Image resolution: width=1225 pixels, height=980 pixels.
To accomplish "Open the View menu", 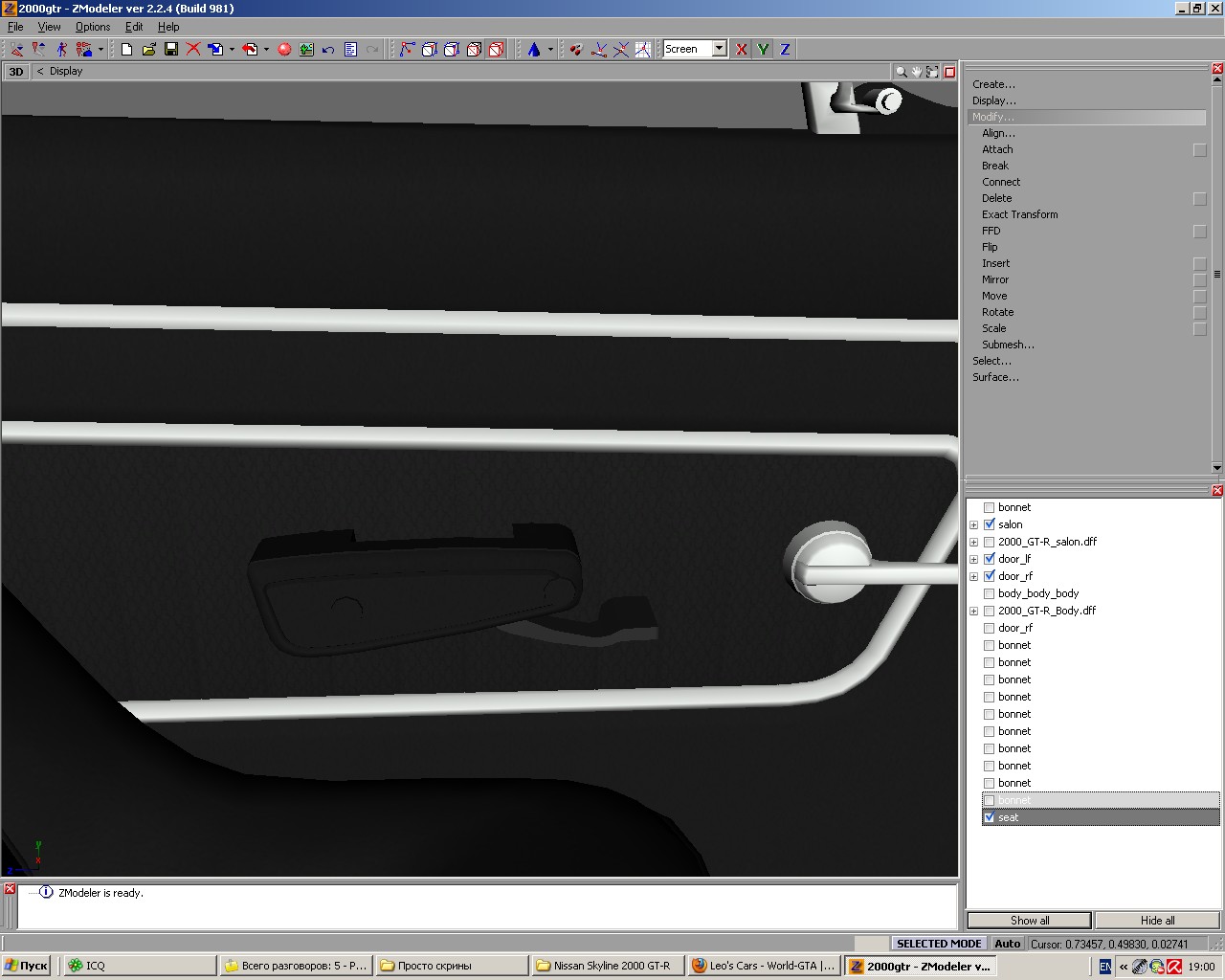I will click(x=49, y=27).
